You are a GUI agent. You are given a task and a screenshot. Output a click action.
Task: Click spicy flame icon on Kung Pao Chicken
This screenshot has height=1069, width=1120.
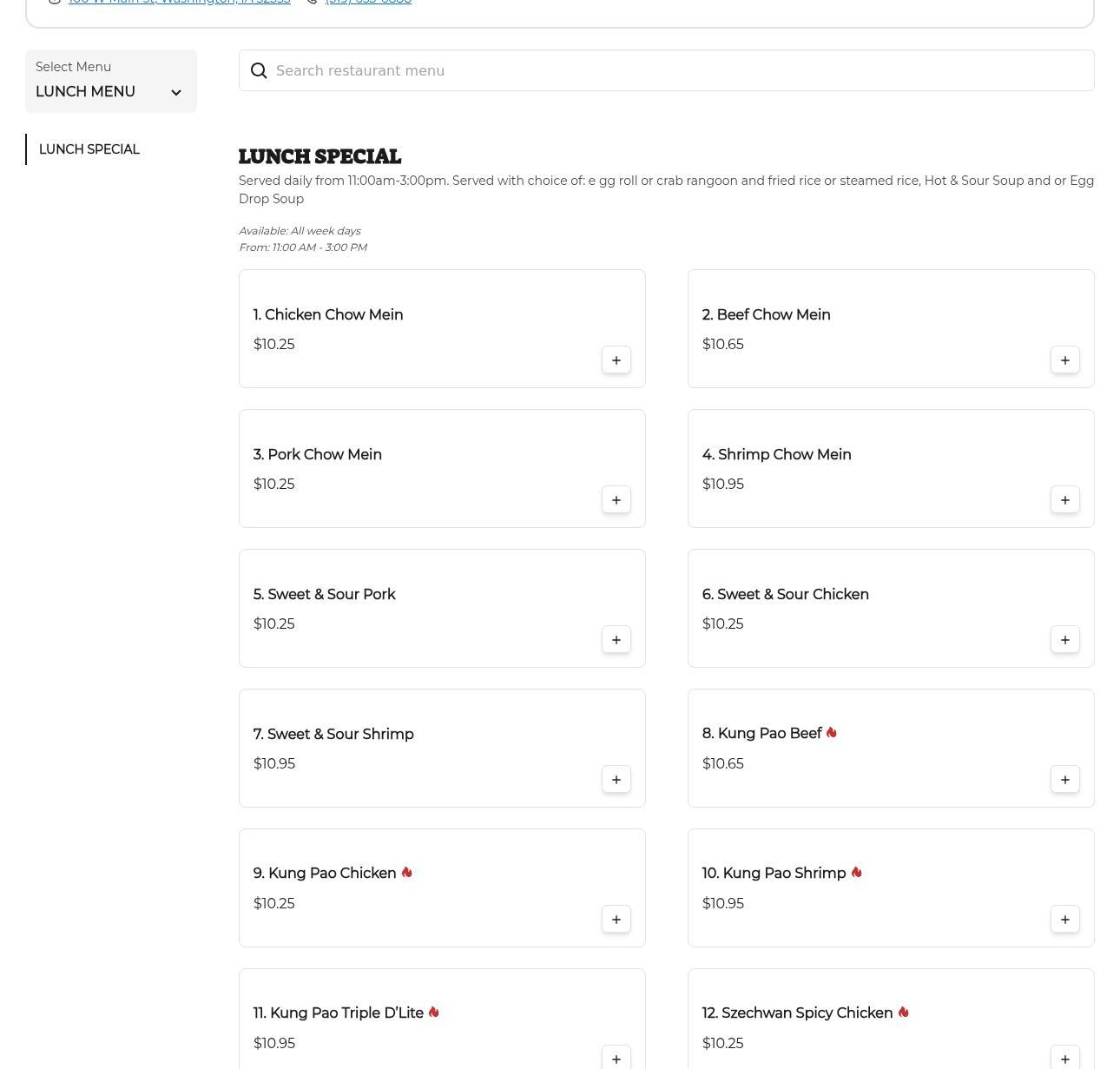point(406,873)
